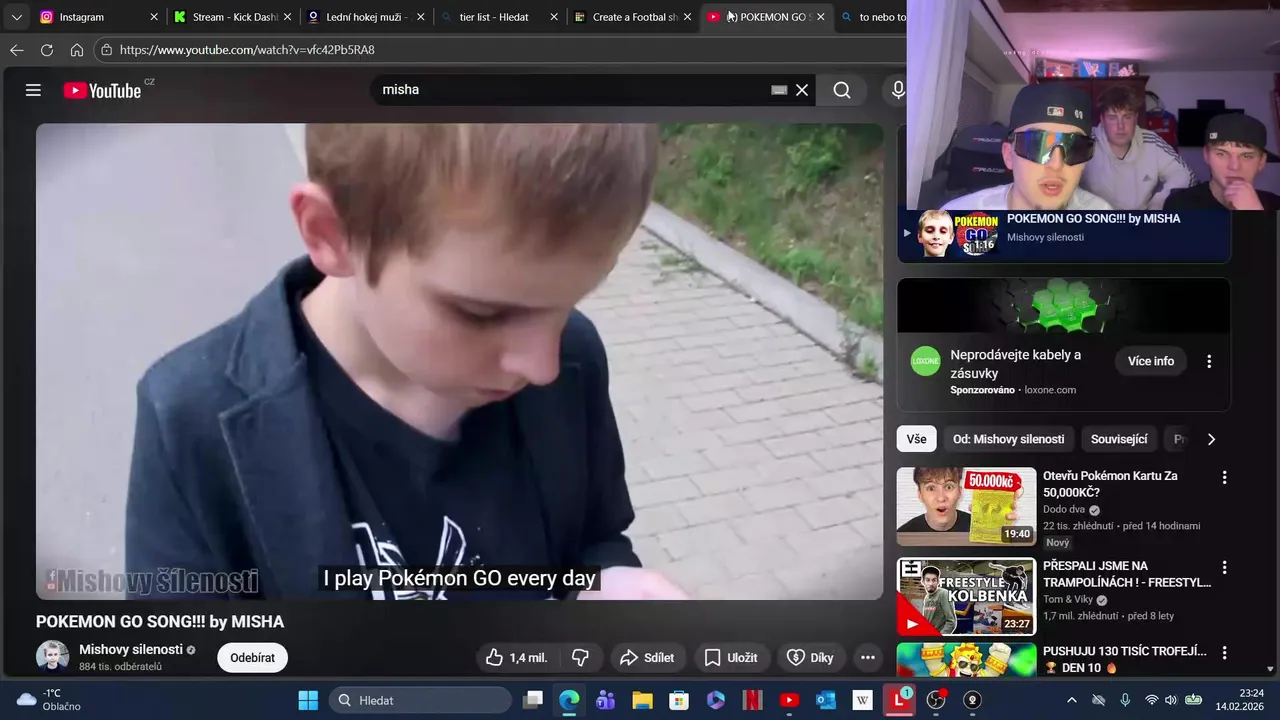The height and width of the screenshot is (720, 1280).
Task: Dislike the video with thumbs down
Action: pos(580,658)
